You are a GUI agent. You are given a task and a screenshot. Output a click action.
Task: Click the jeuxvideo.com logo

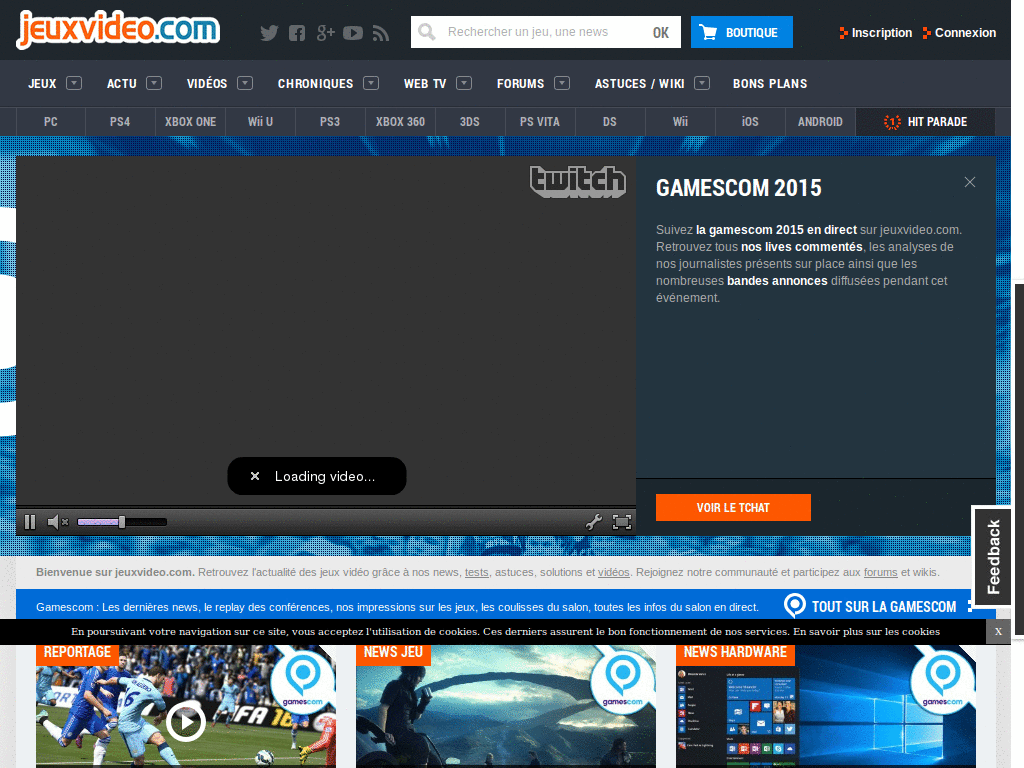click(118, 29)
